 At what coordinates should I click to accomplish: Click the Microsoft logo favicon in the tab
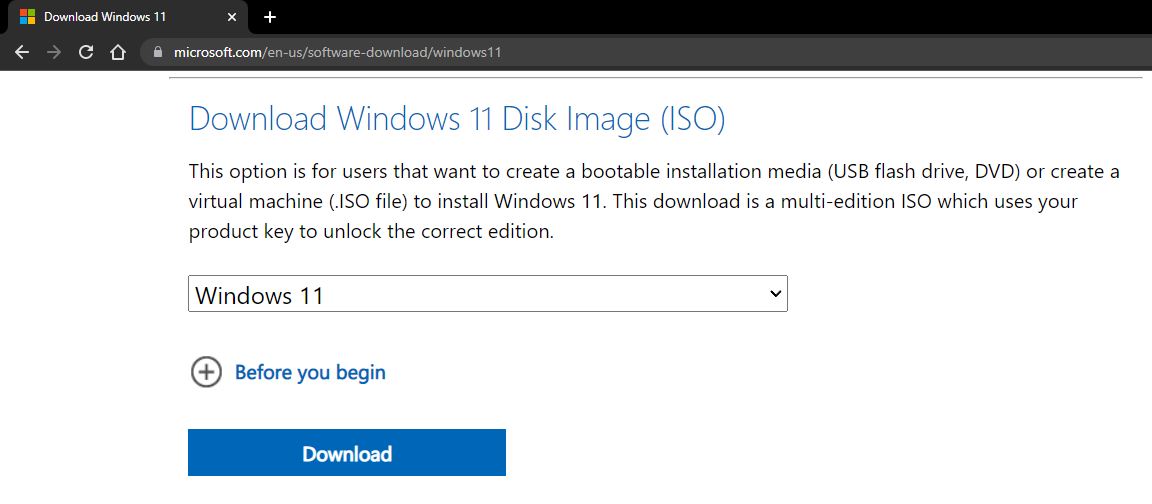click(27, 16)
